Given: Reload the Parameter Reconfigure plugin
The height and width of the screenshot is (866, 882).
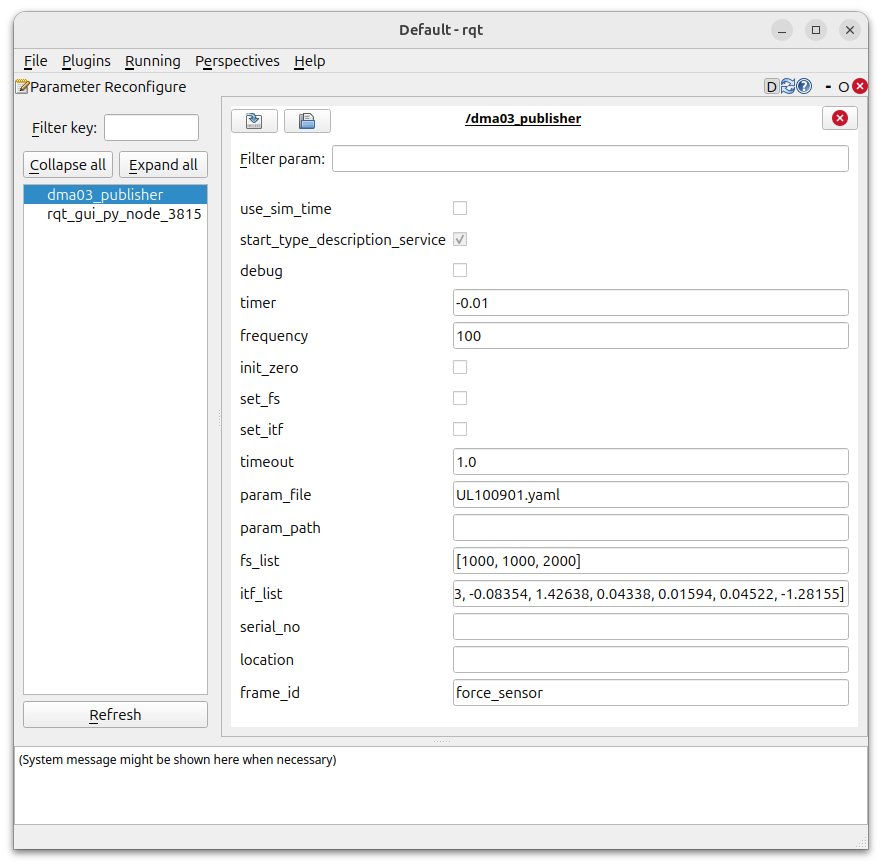Looking at the screenshot, I should (x=786, y=86).
